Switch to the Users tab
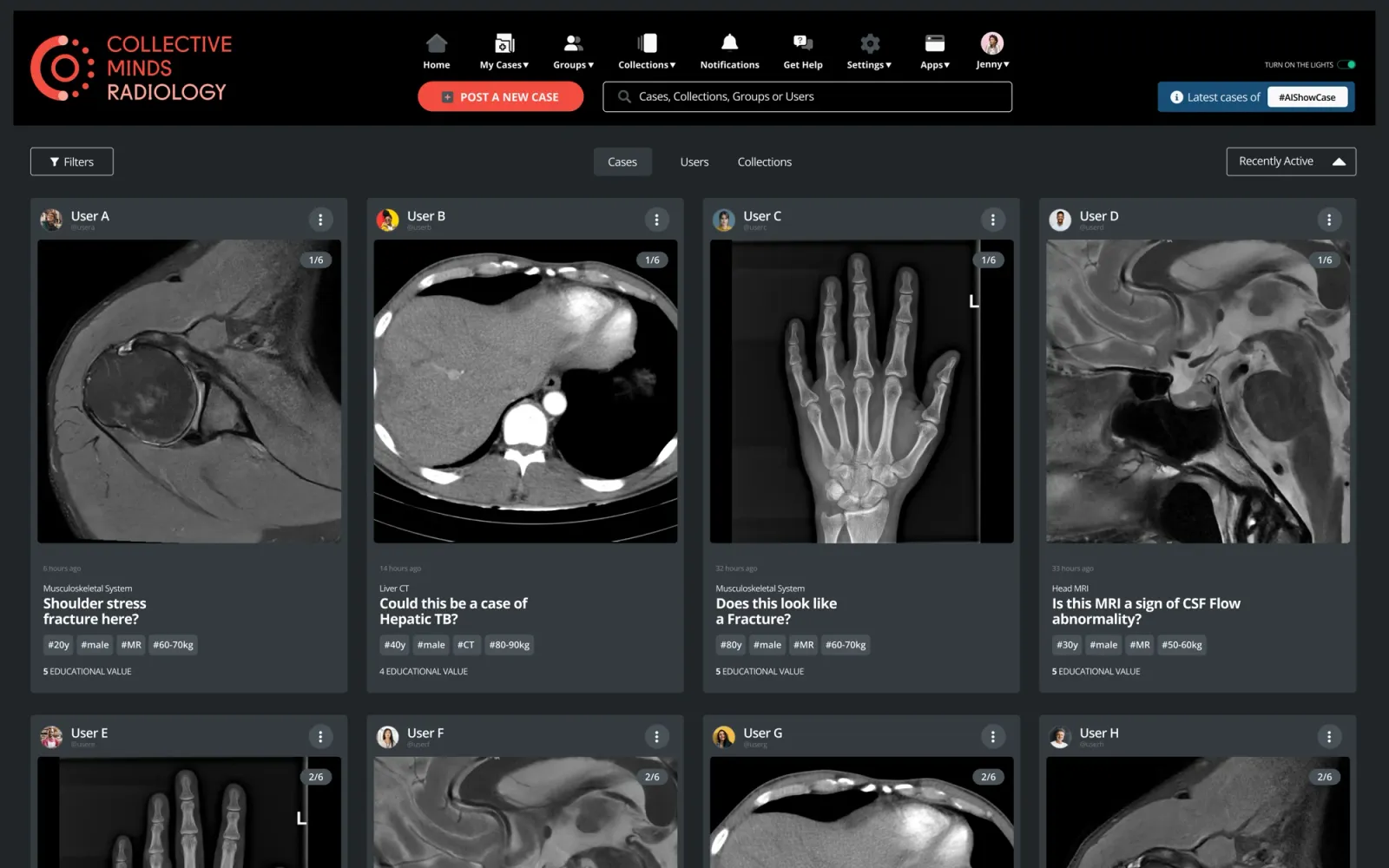 [x=694, y=161]
